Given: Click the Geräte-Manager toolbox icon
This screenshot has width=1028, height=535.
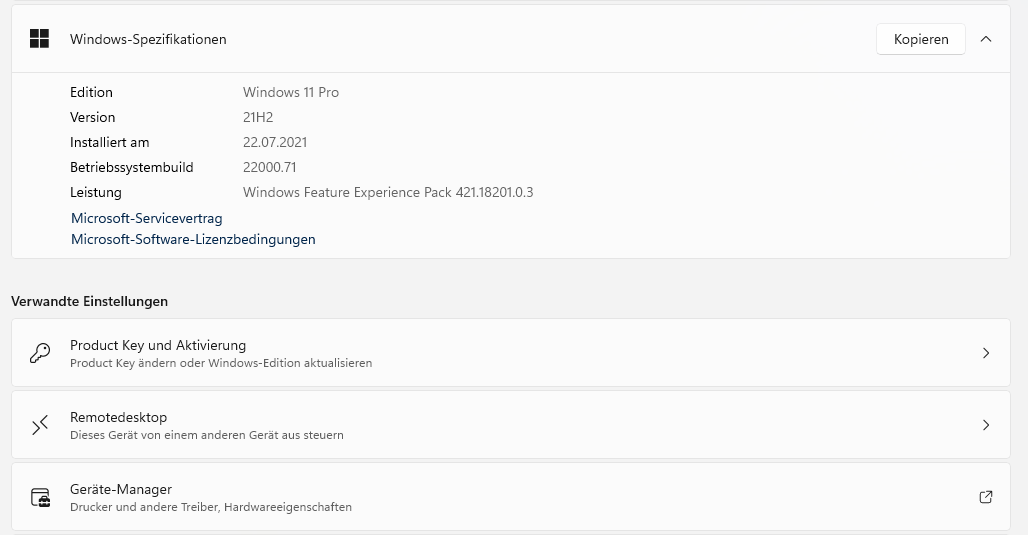Looking at the screenshot, I should [40, 497].
